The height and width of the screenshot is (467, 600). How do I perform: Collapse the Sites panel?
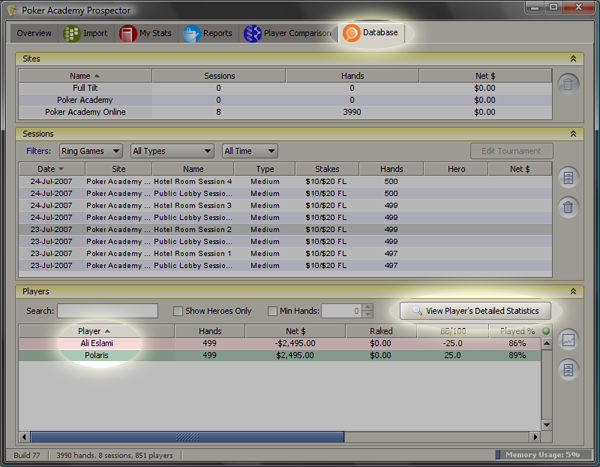[573, 59]
